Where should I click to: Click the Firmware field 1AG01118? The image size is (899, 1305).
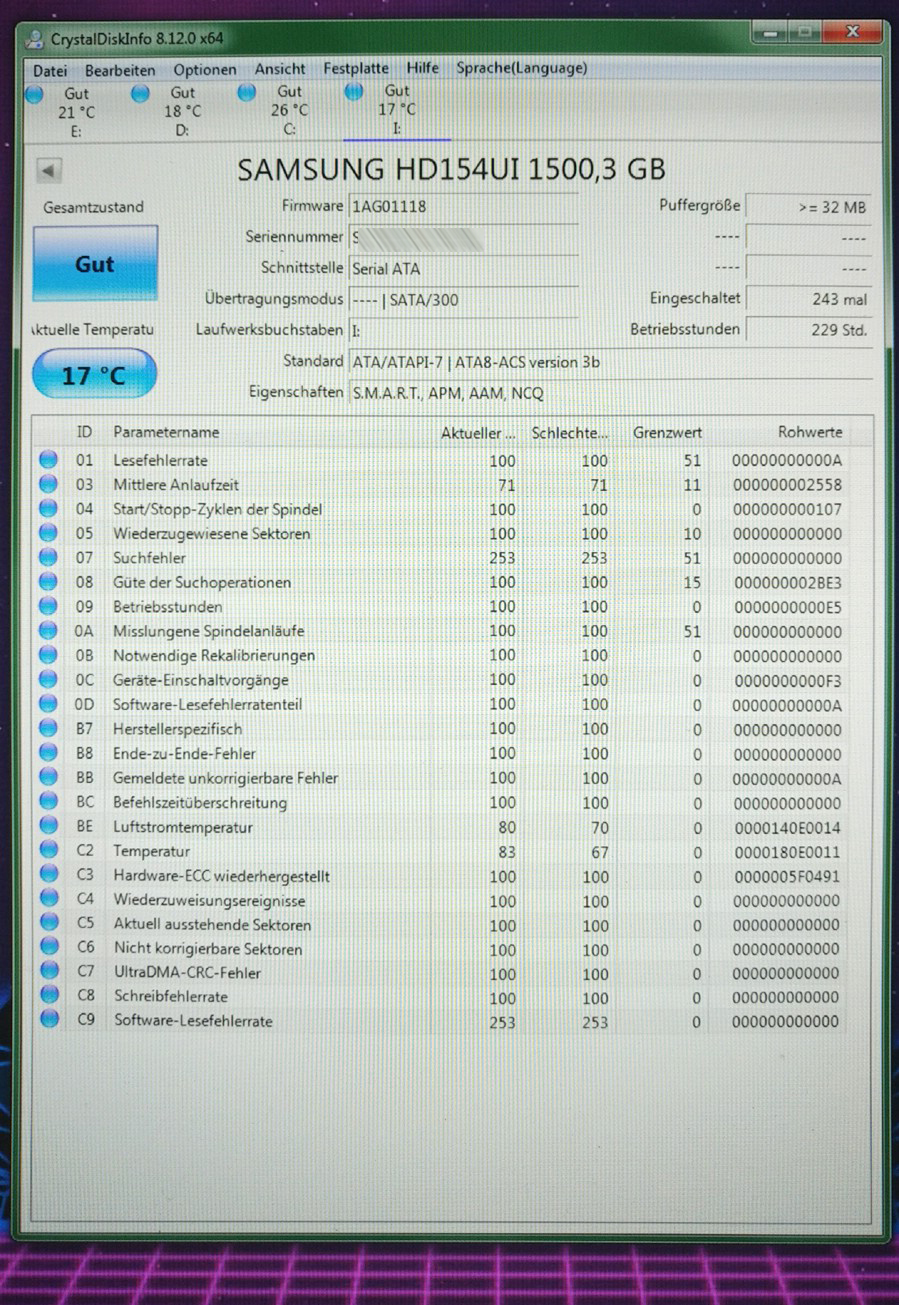[463, 206]
